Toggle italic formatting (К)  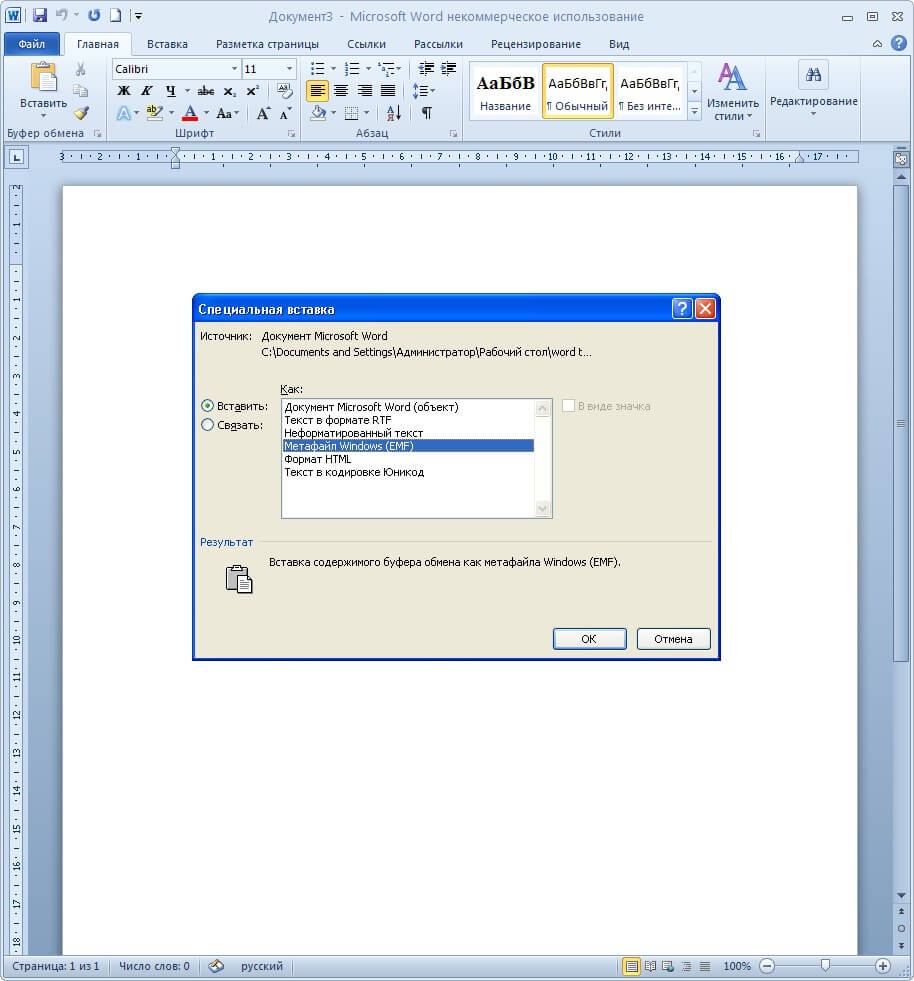pos(147,91)
